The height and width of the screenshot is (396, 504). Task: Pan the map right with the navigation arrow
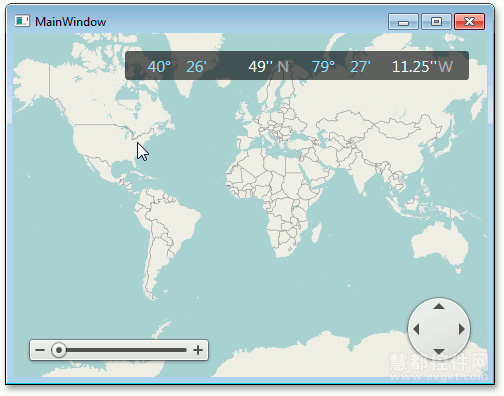coord(462,329)
